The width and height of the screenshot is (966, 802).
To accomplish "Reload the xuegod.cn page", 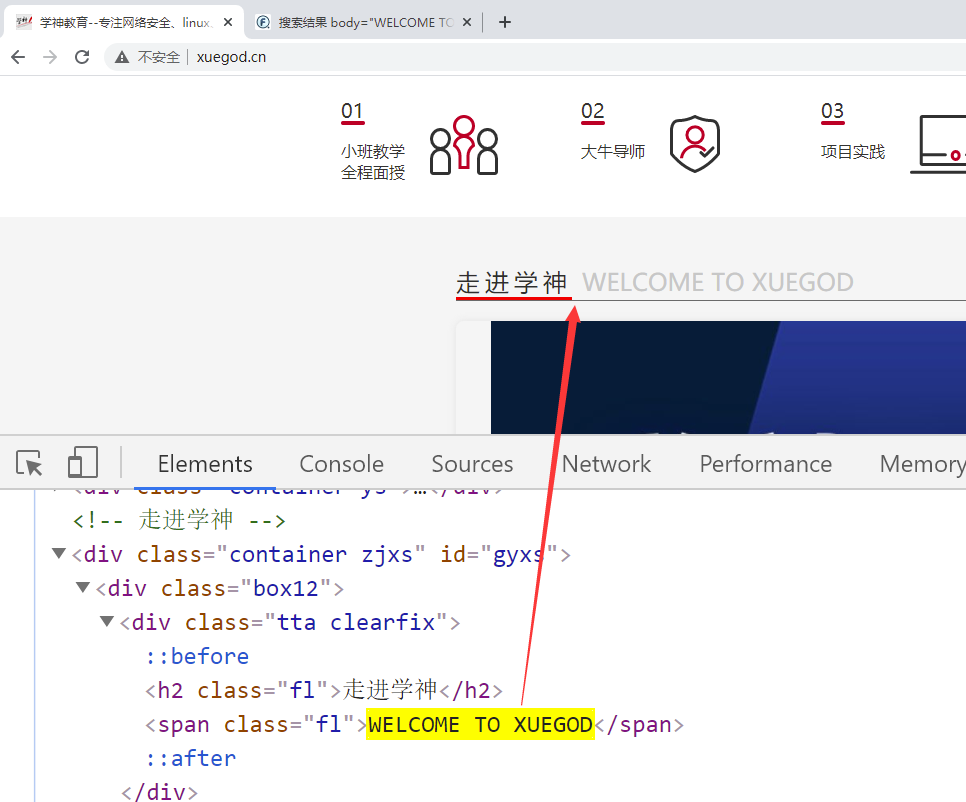I will (x=82, y=57).
